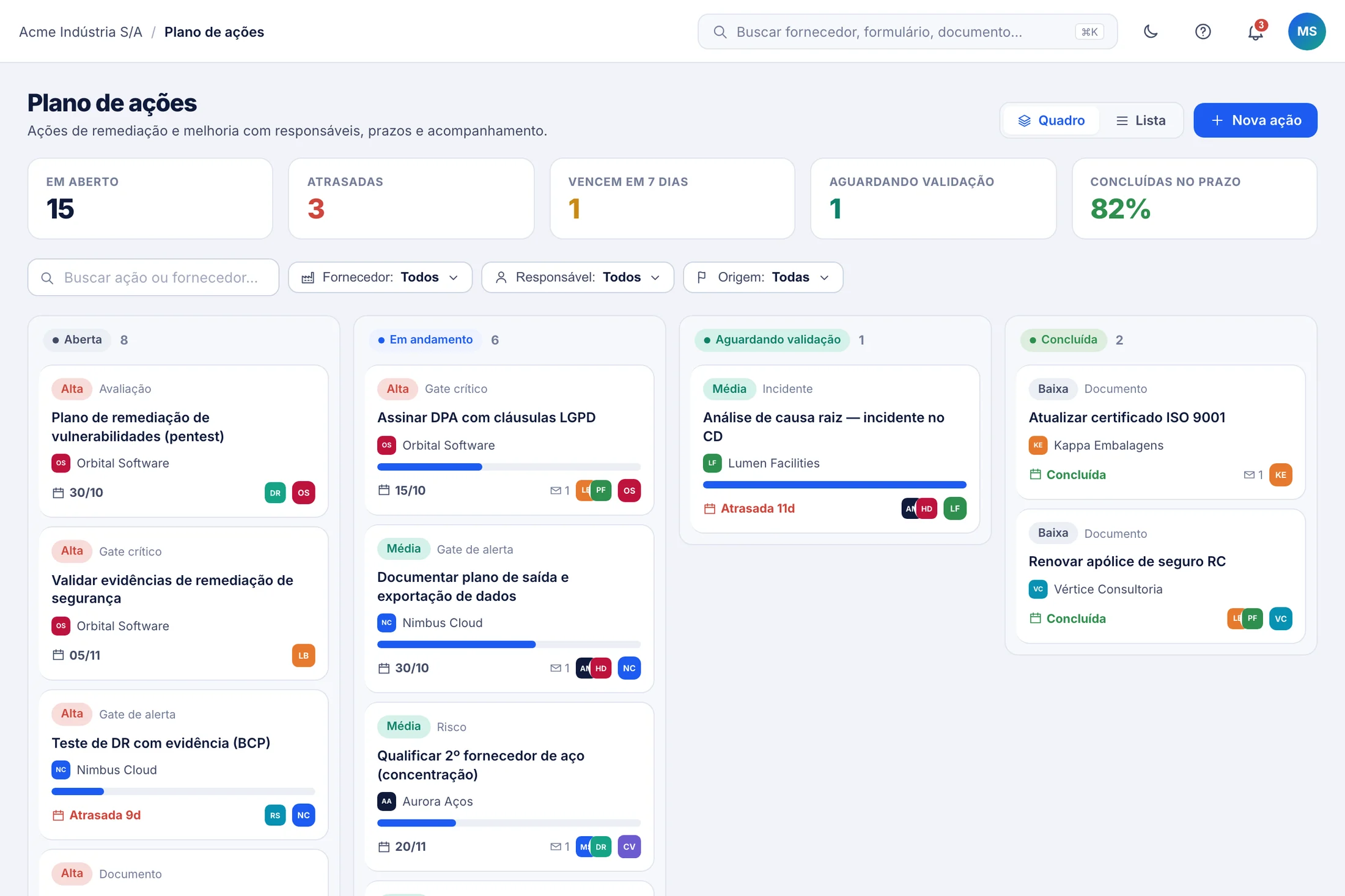
Task: Click LB avatar on Validar evidências card
Action: 303,655
